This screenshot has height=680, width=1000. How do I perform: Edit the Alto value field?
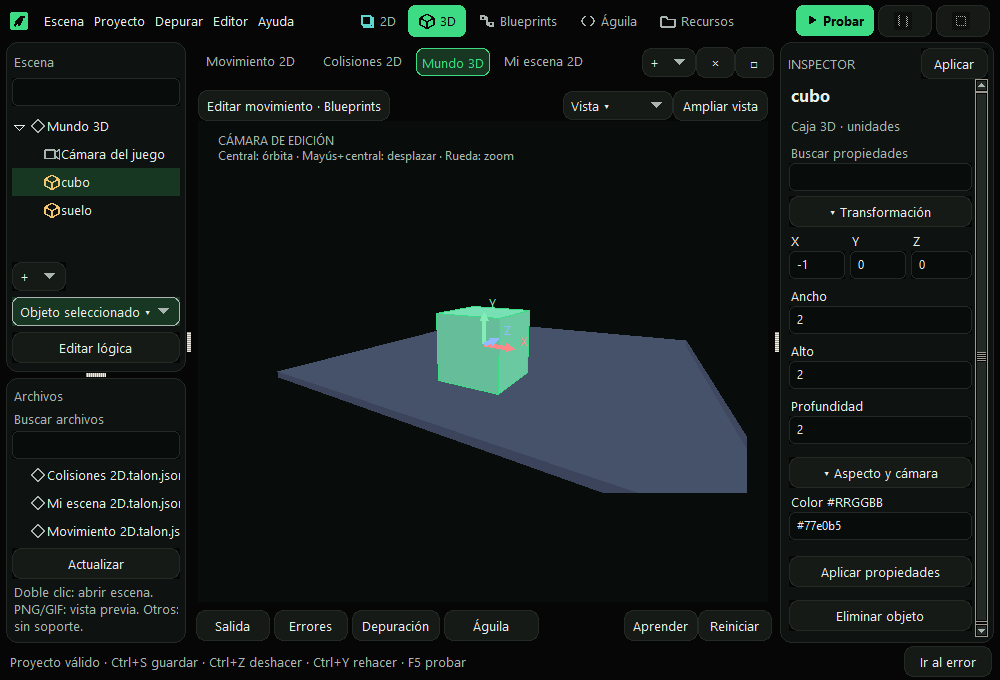[x=880, y=374]
